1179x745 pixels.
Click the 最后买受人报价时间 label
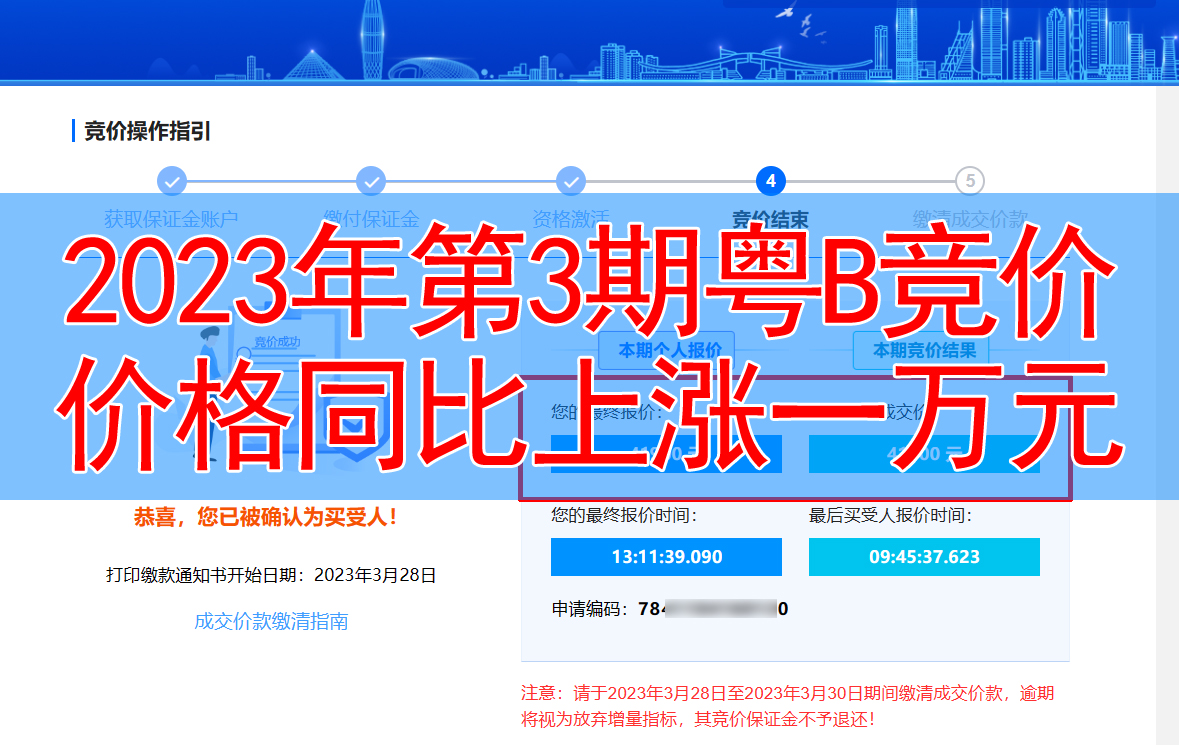pos(890,515)
